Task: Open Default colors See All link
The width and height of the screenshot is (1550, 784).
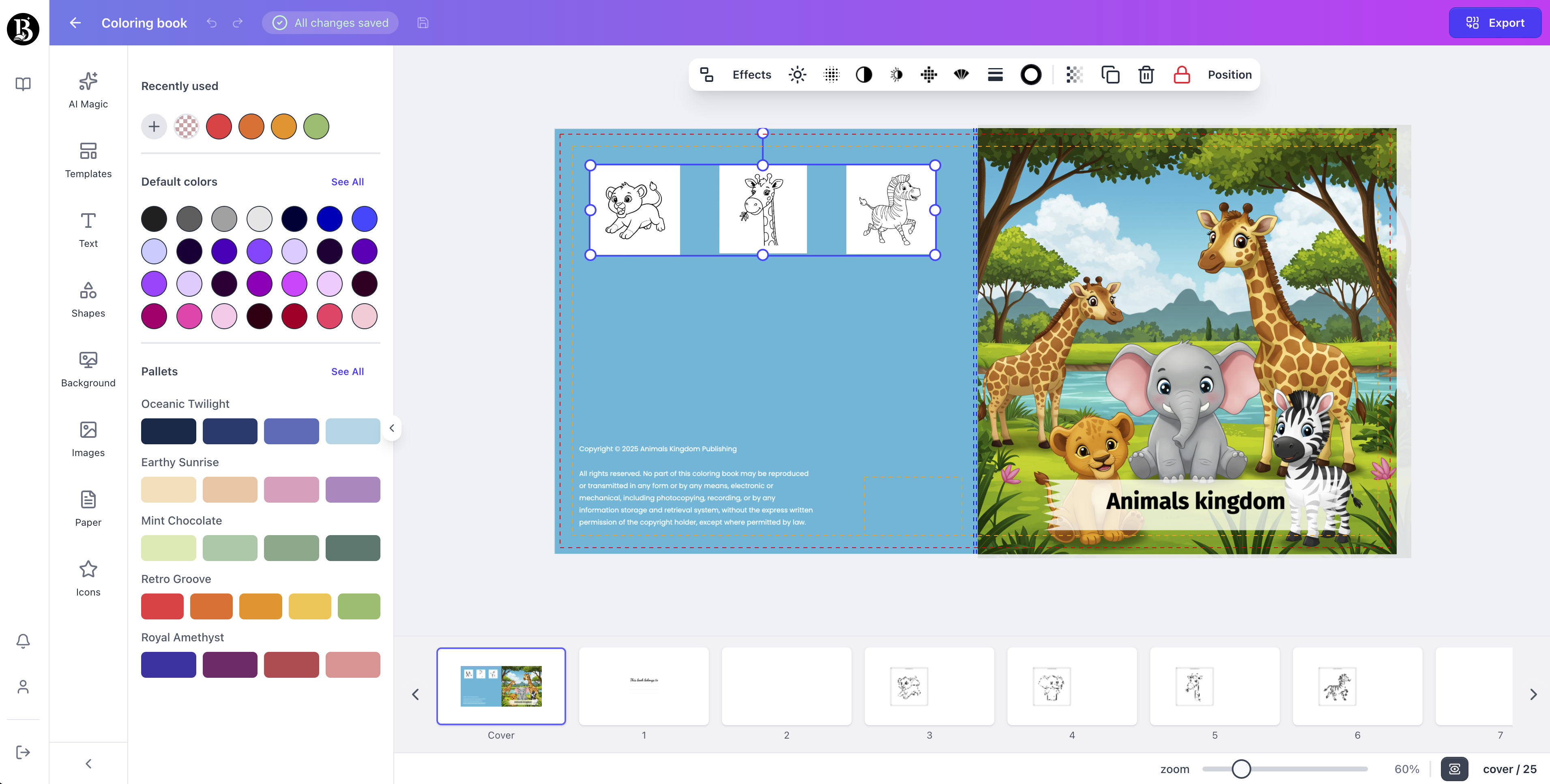Action: pyautogui.click(x=347, y=181)
